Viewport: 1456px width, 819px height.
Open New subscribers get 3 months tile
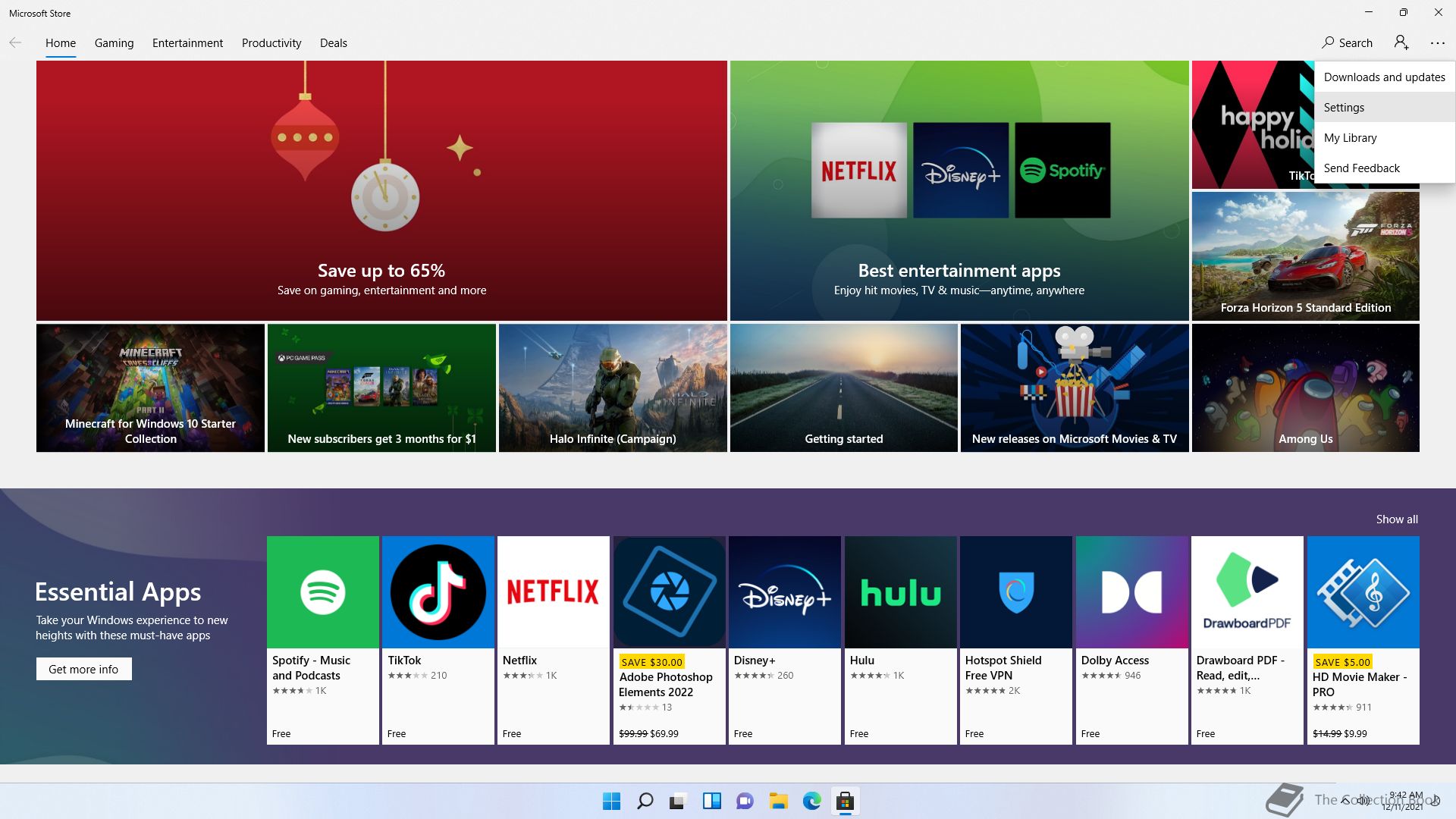(x=381, y=388)
